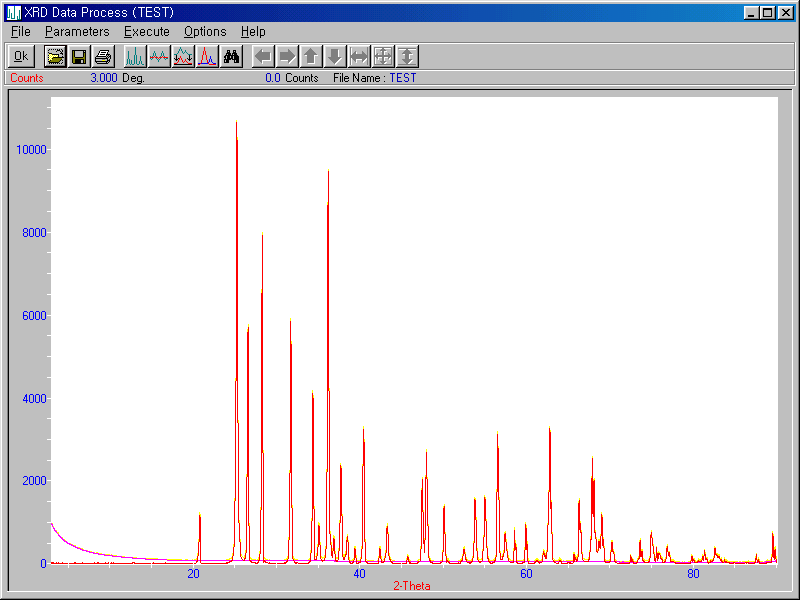Select the smoothing wave icon
800x600 pixels.
click(159, 56)
